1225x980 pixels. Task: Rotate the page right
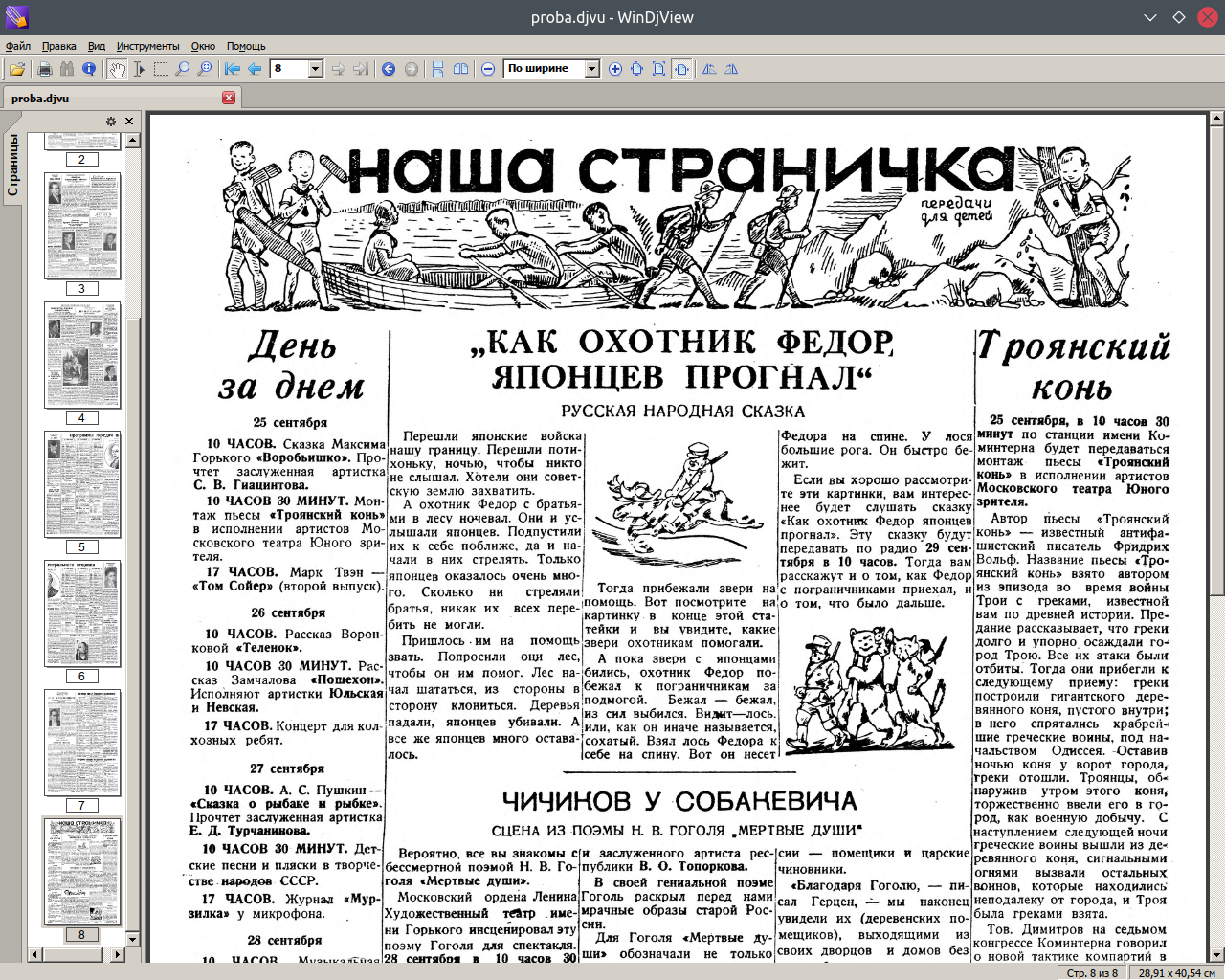[731, 69]
